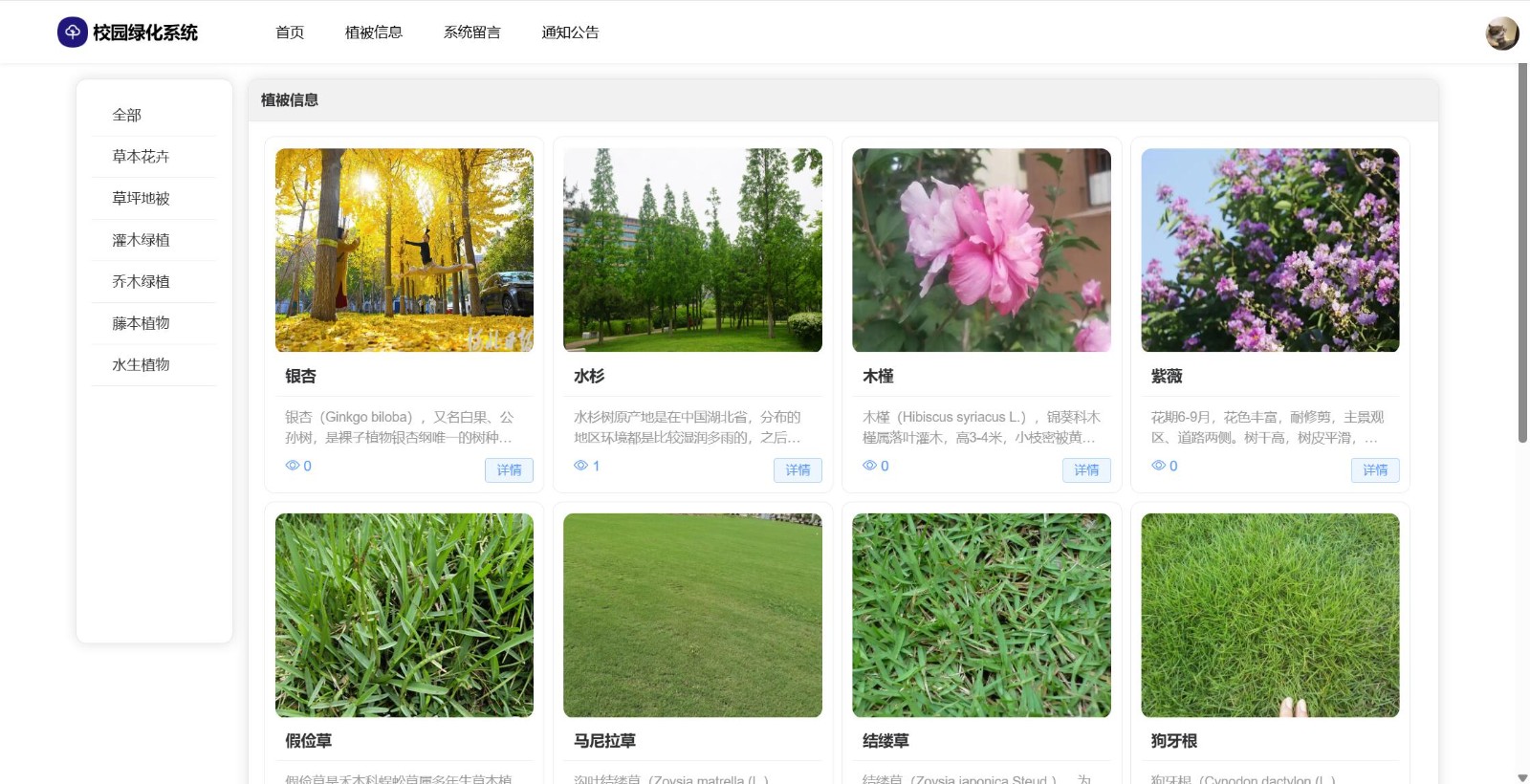This screenshot has height=784, width=1530.
Task: Click the 紫薇 description starting 花期6-9月
Action: point(1268,427)
